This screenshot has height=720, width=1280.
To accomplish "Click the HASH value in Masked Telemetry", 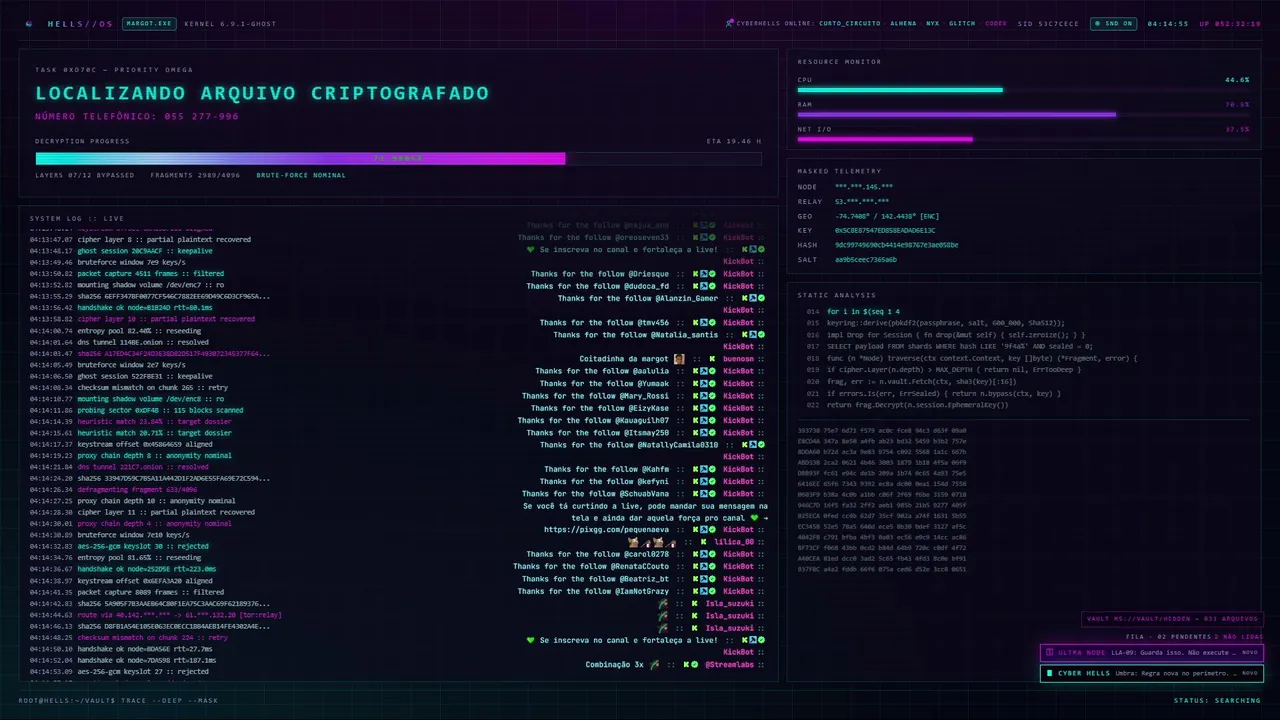I will [896, 245].
